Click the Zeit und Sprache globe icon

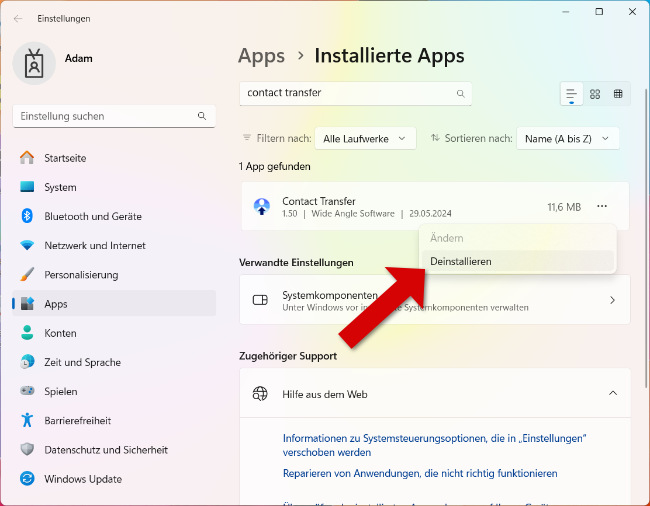pyautogui.click(x=27, y=362)
